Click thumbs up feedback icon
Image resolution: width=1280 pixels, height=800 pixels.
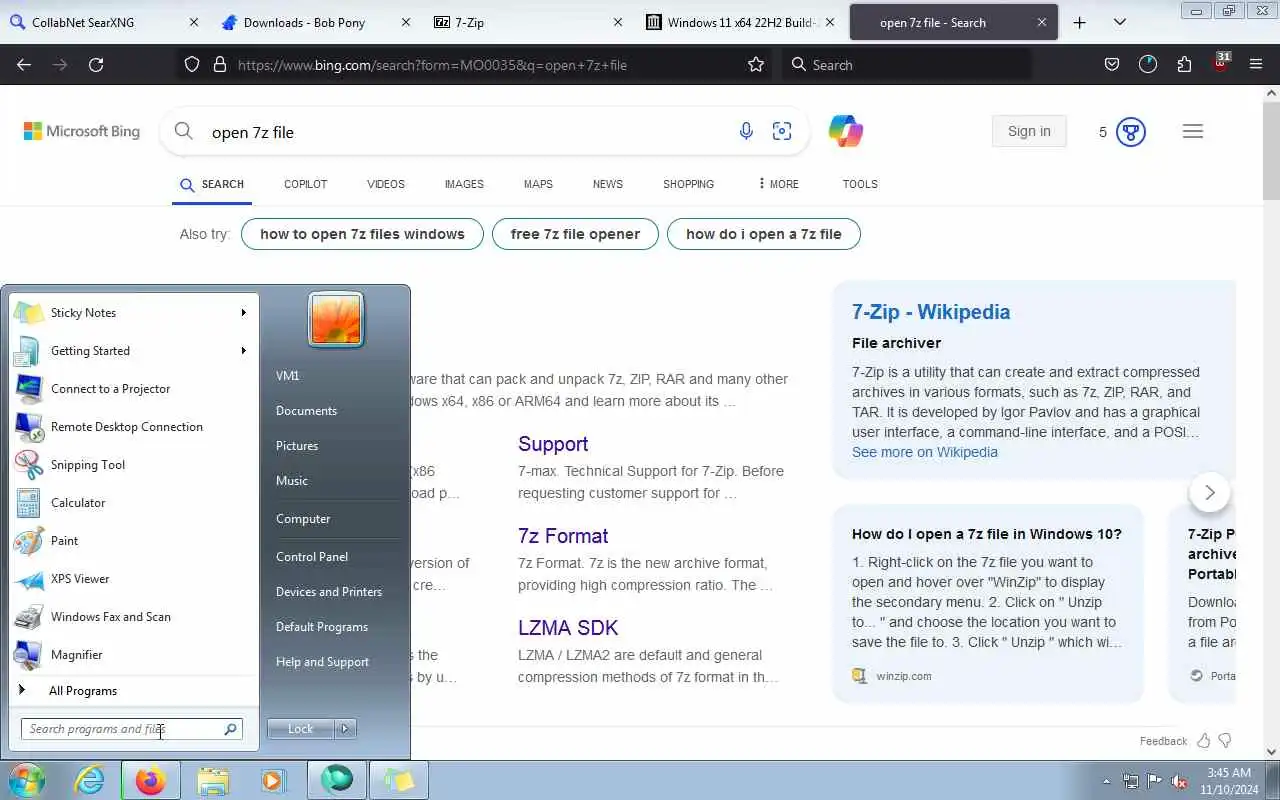pyautogui.click(x=1203, y=741)
